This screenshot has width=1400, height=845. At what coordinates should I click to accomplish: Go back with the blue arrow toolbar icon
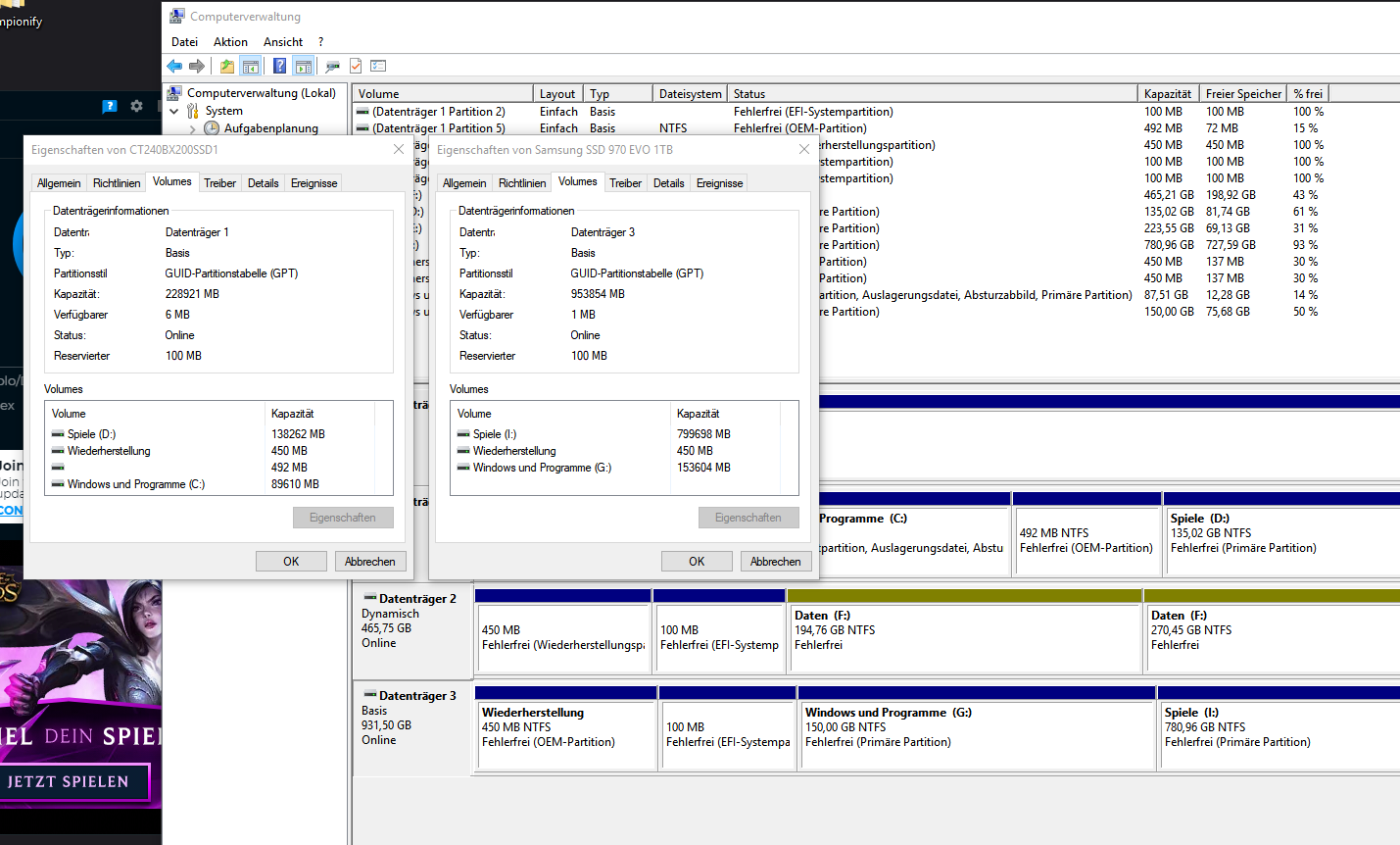point(174,66)
